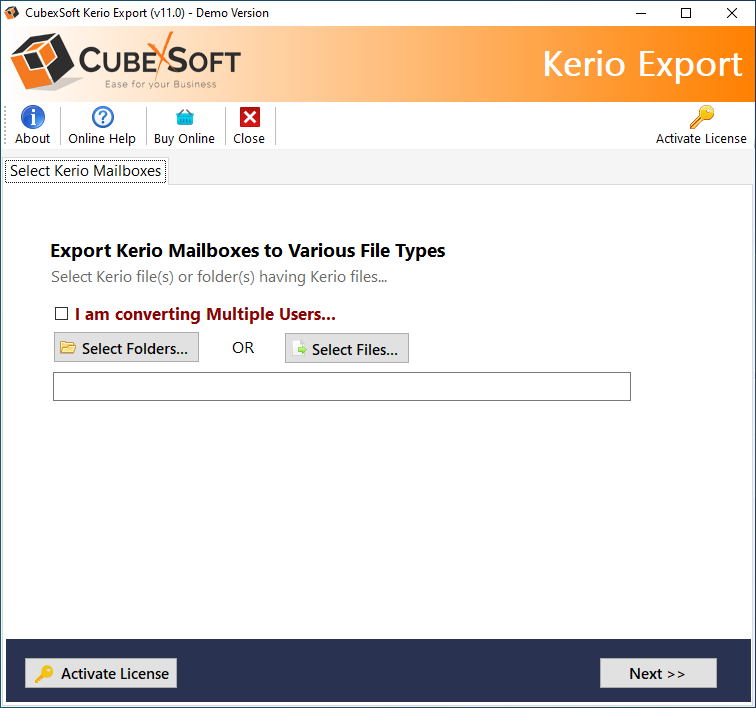
Task: Open the About info icon
Action: (x=33, y=117)
